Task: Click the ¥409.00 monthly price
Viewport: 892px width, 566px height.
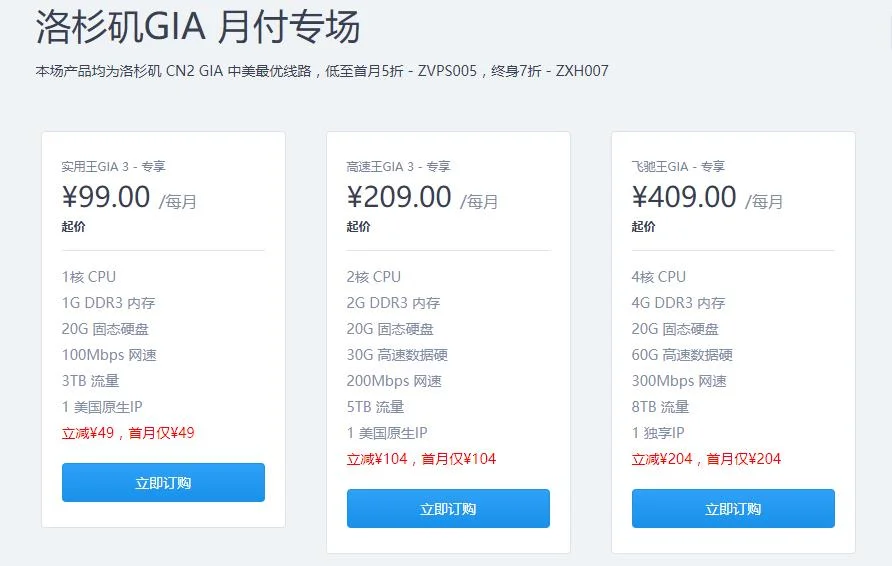Action: click(684, 197)
